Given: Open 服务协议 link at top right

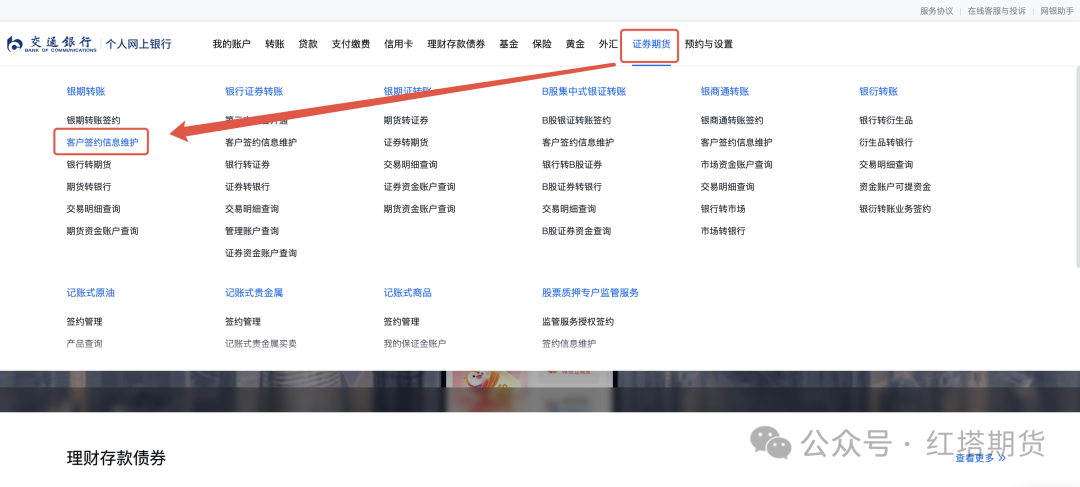Looking at the screenshot, I should (937, 11).
